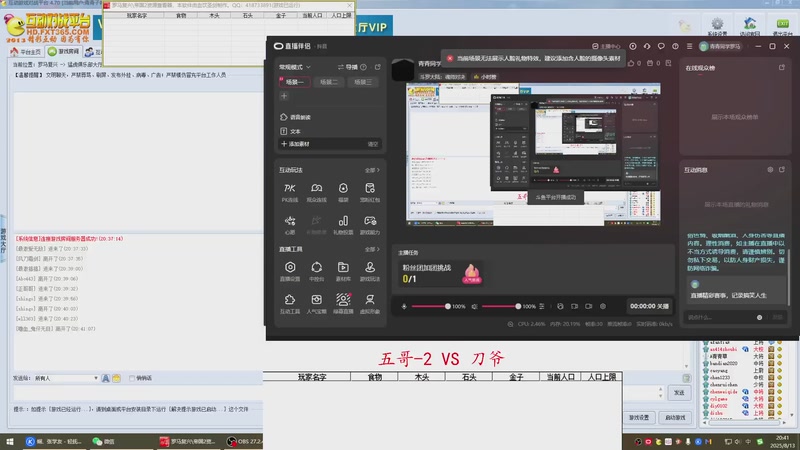Click the 语音解读 source icon
The height and width of the screenshot is (450, 800).
tap(284, 117)
